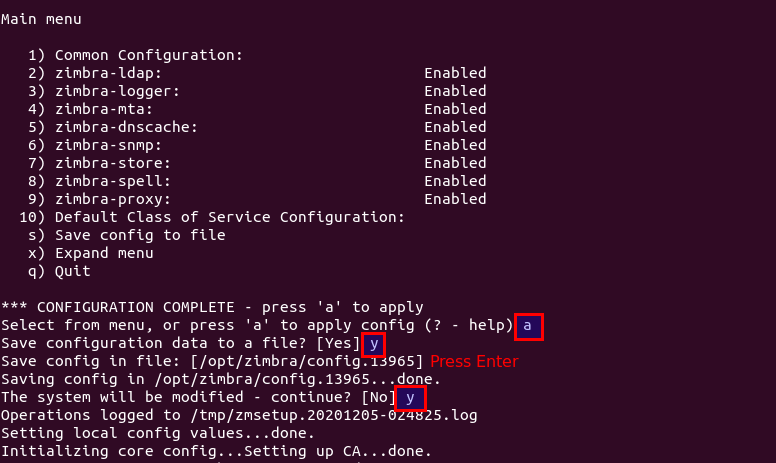776x463 pixels.
Task: Click the Enabled status beside zimbra-proxy
Action: [x=455, y=199]
